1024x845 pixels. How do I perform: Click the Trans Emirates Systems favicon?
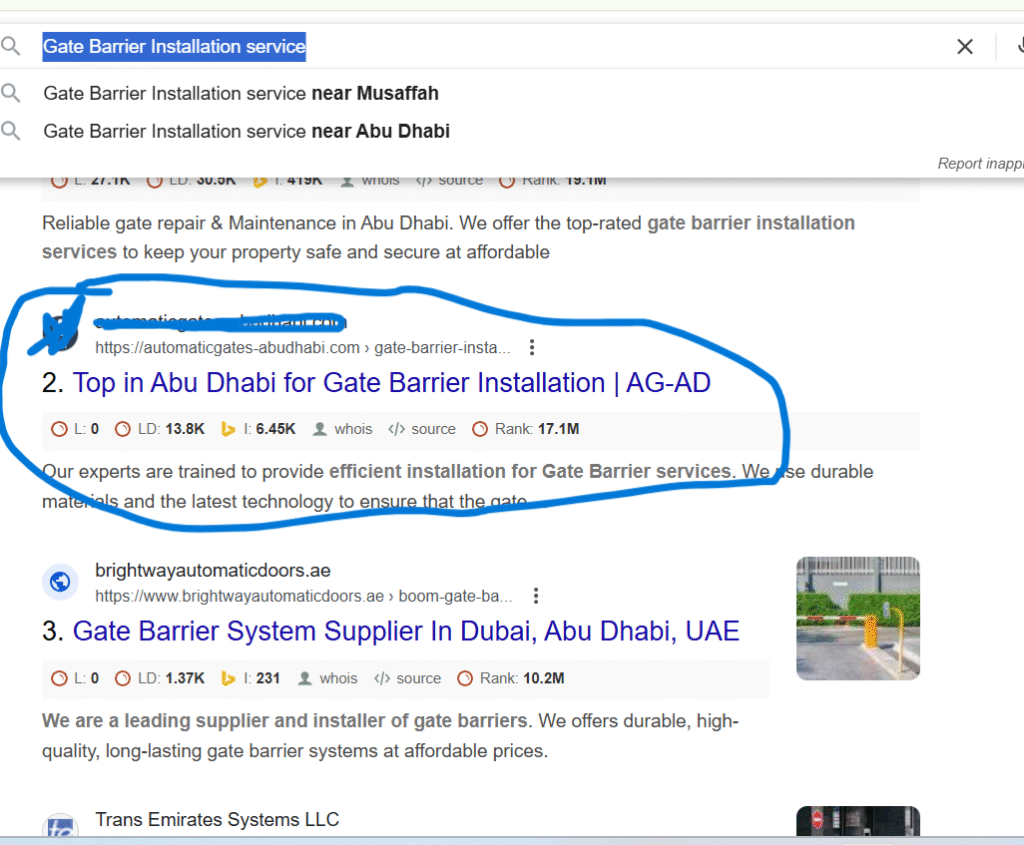pos(60,829)
